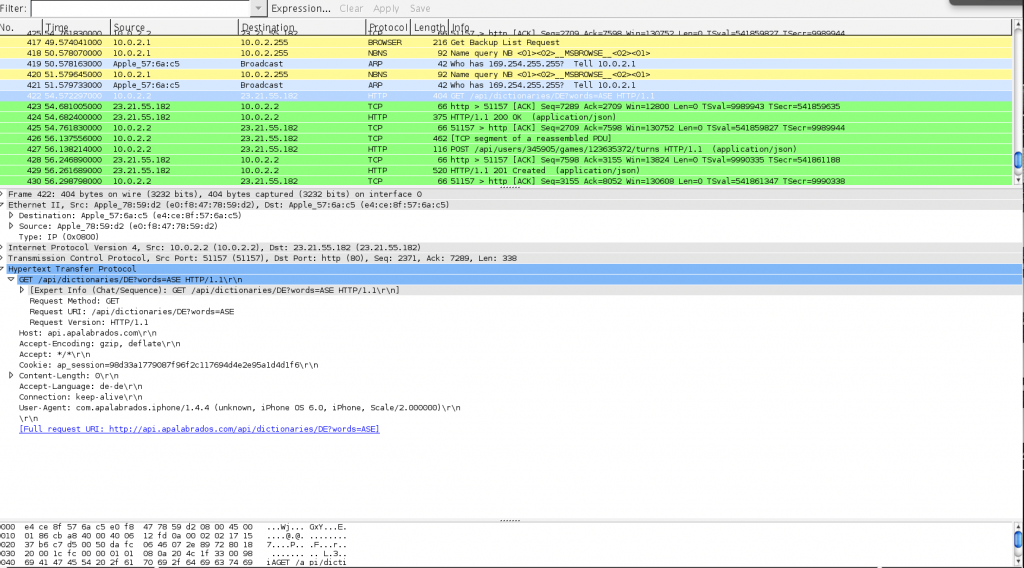Sort packets by the Time column header
Screen dimensions: 1024x568
click(58, 27)
